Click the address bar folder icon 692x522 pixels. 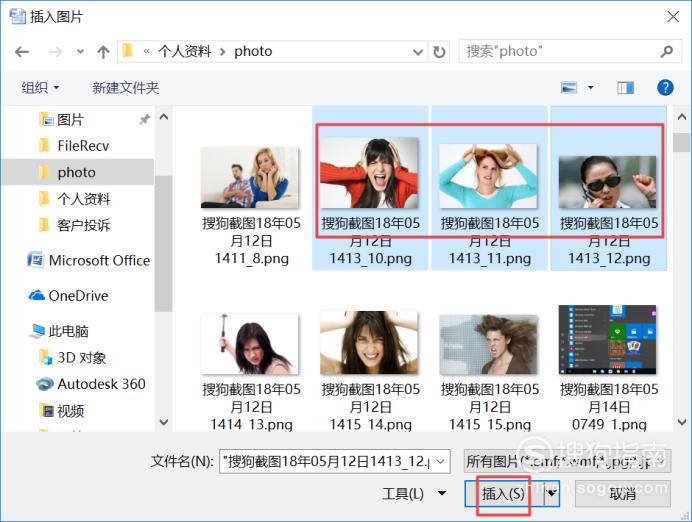pos(128,51)
